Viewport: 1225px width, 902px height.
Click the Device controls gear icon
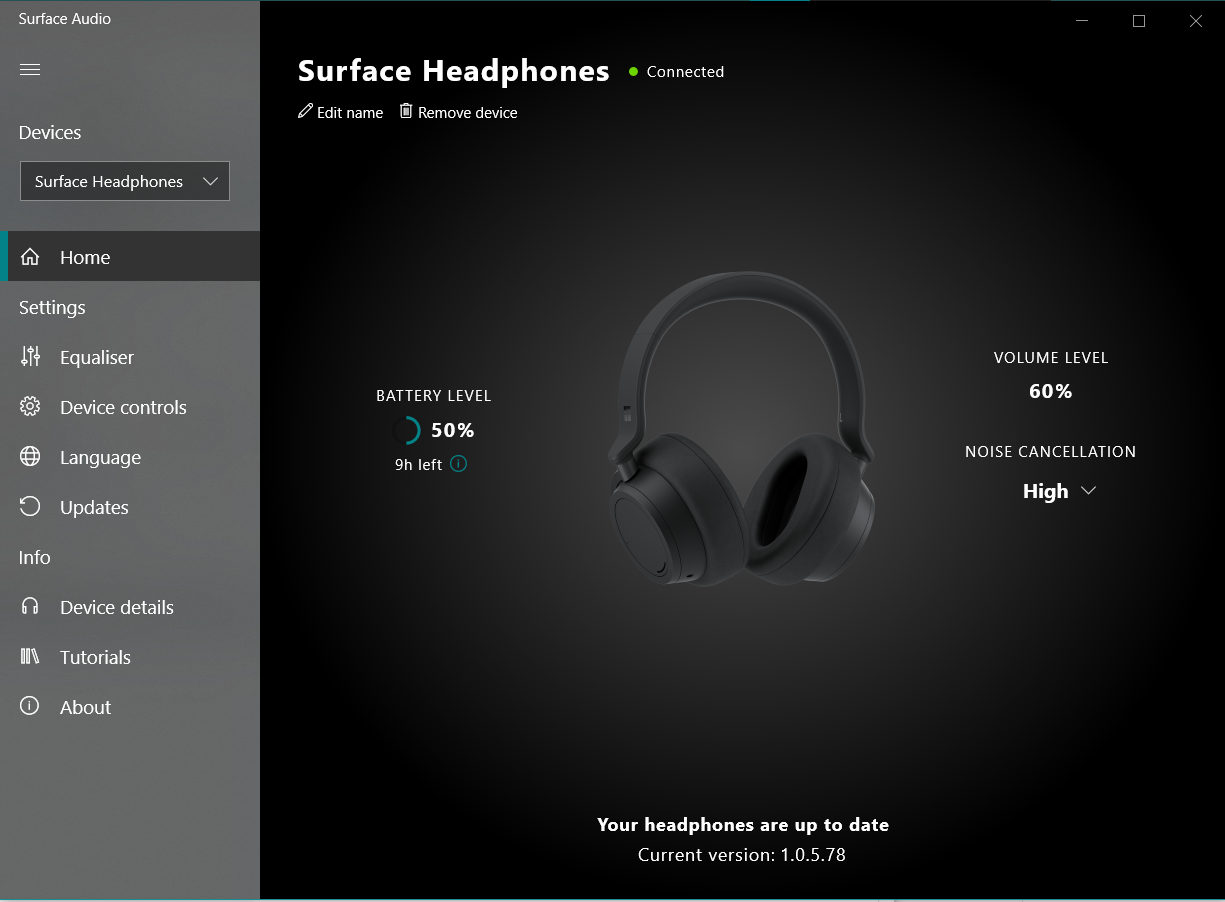coord(30,407)
